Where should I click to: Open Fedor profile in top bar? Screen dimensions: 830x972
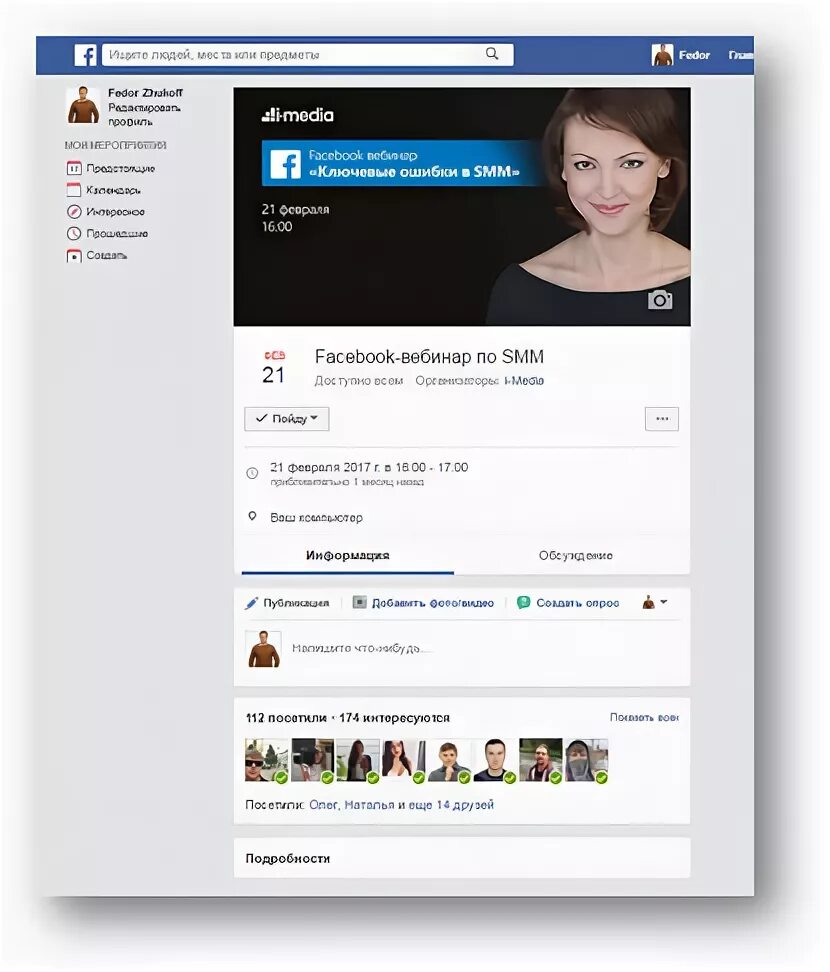click(x=694, y=55)
